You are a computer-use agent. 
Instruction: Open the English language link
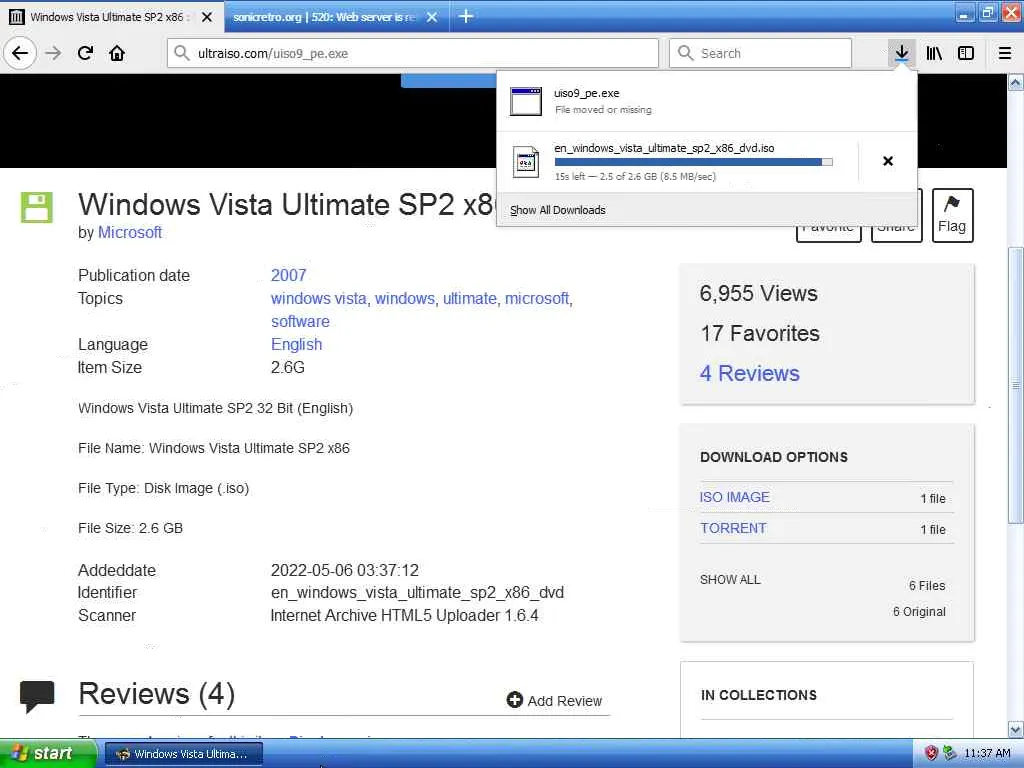[x=296, y=344]
